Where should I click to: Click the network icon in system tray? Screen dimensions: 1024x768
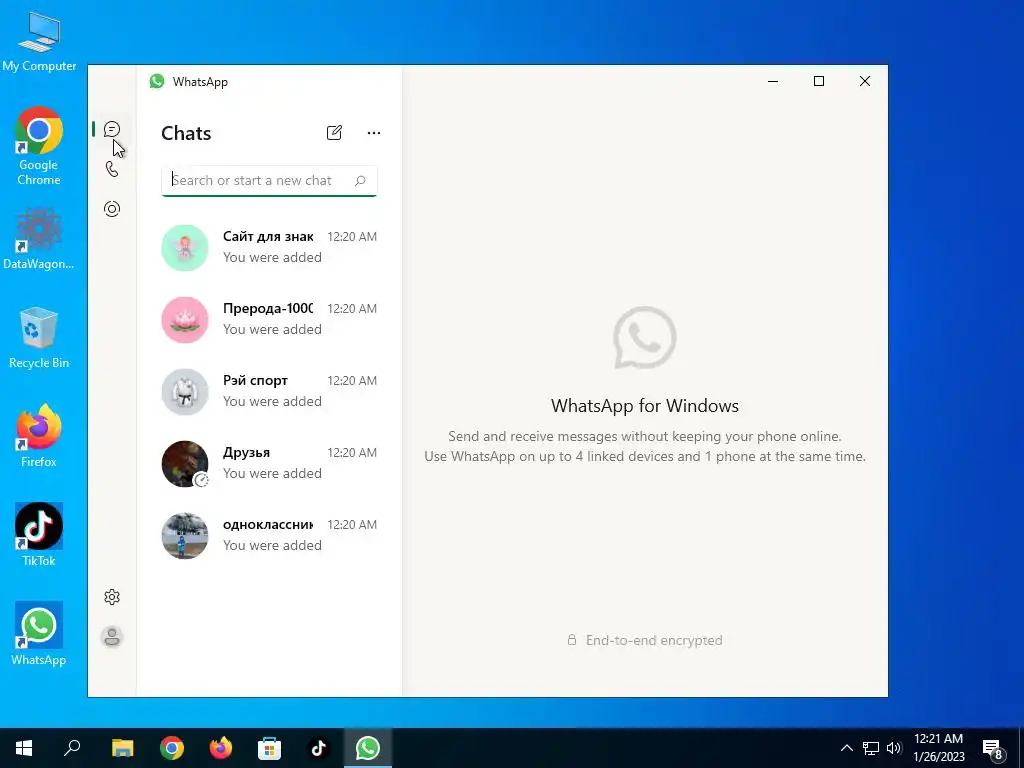click(871, 748)
